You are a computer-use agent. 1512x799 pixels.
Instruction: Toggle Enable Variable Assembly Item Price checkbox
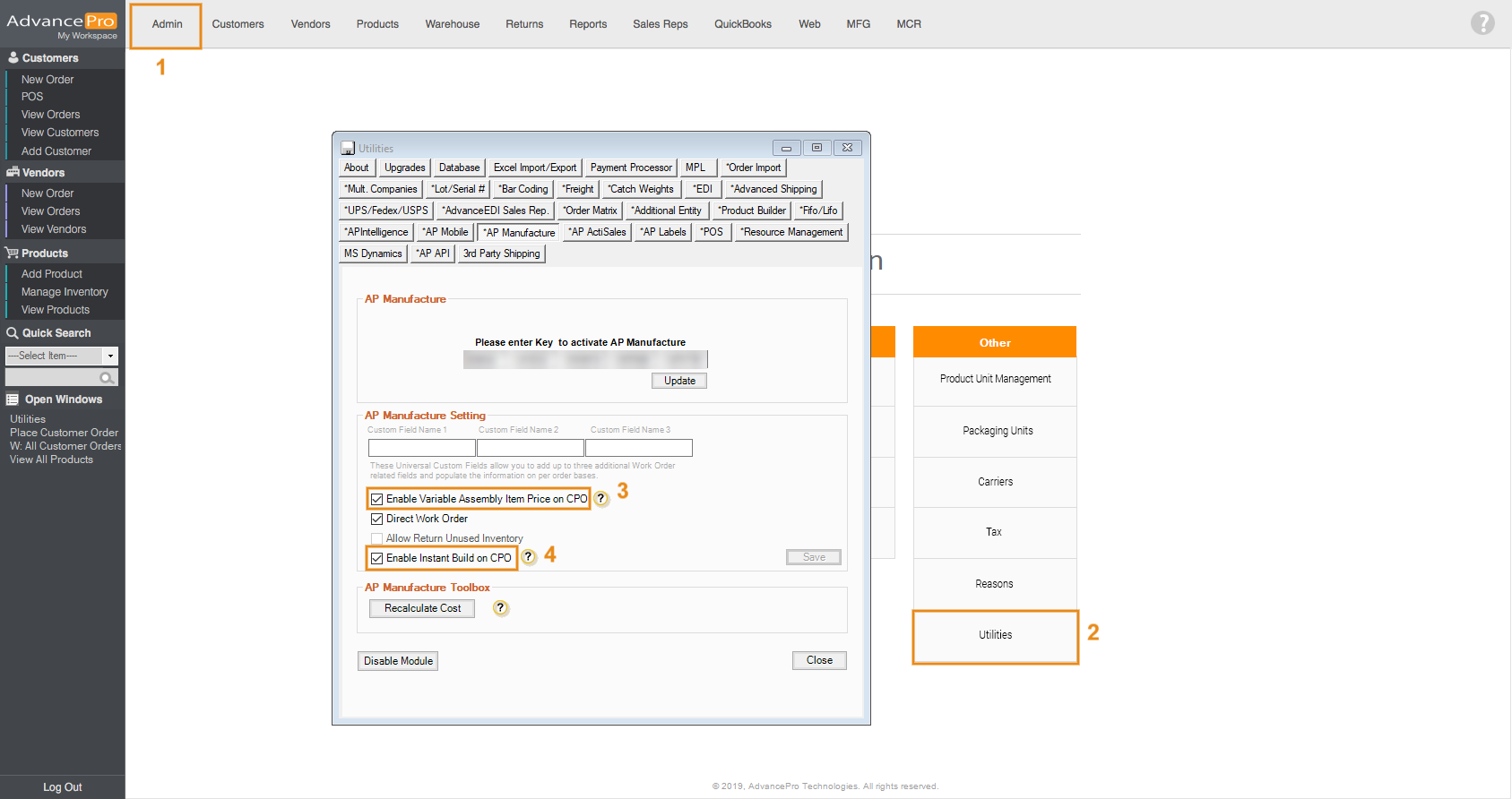click(x=377, y=499)
